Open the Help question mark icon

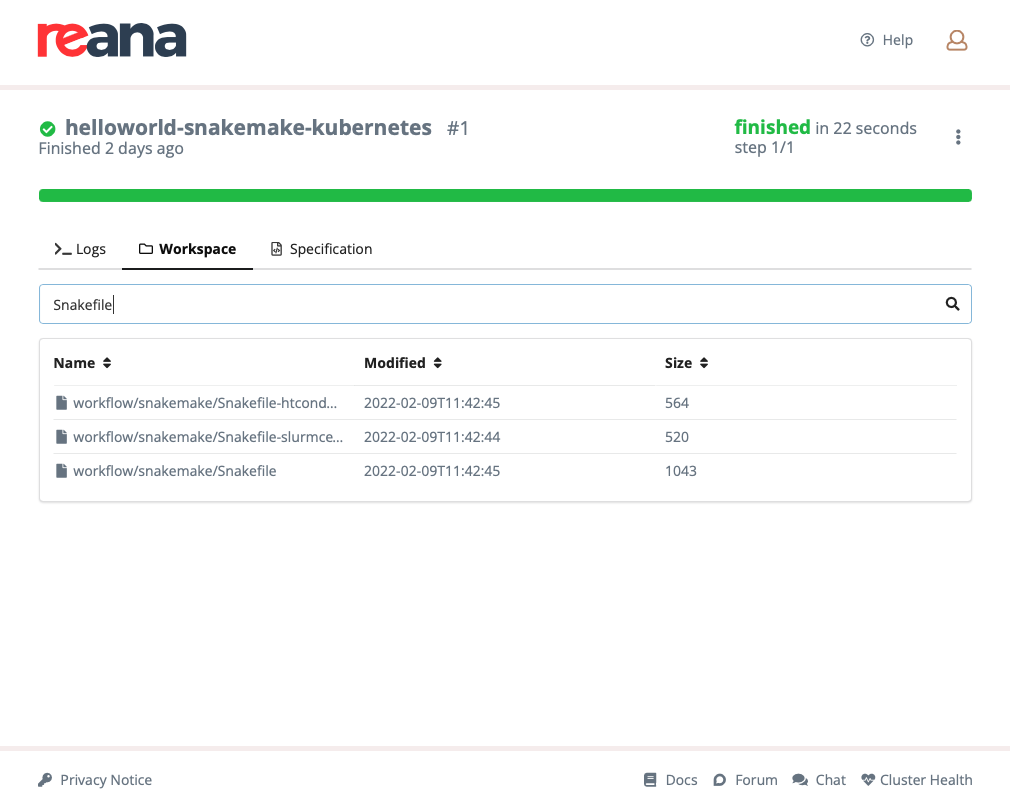pyautogui.click(x=865, y=40)
